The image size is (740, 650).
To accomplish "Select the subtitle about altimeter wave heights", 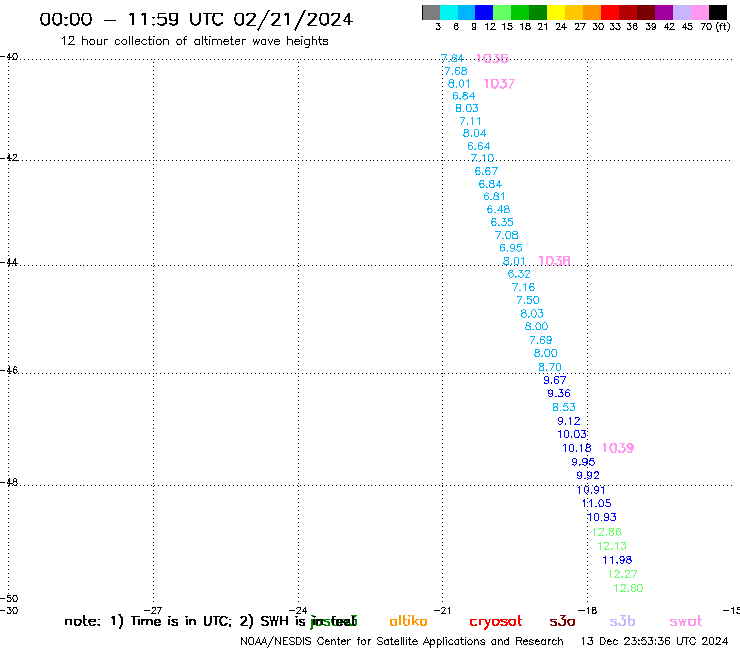I will tap(194, 41).
